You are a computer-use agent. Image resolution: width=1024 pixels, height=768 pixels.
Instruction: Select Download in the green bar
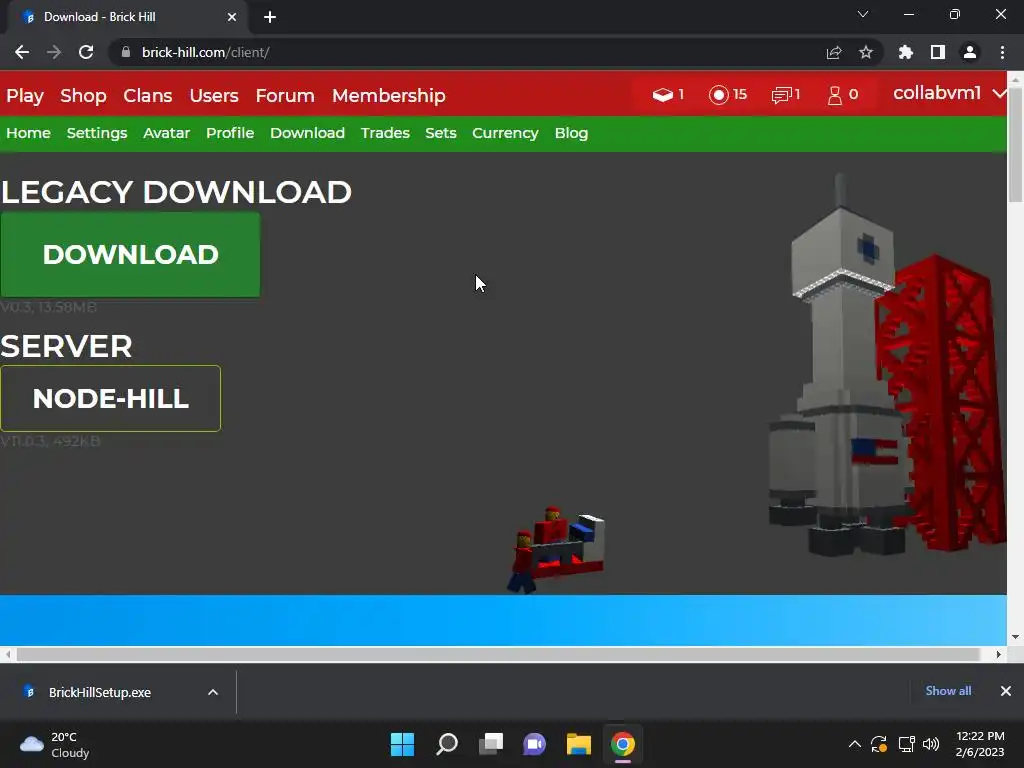pos(308,133)
